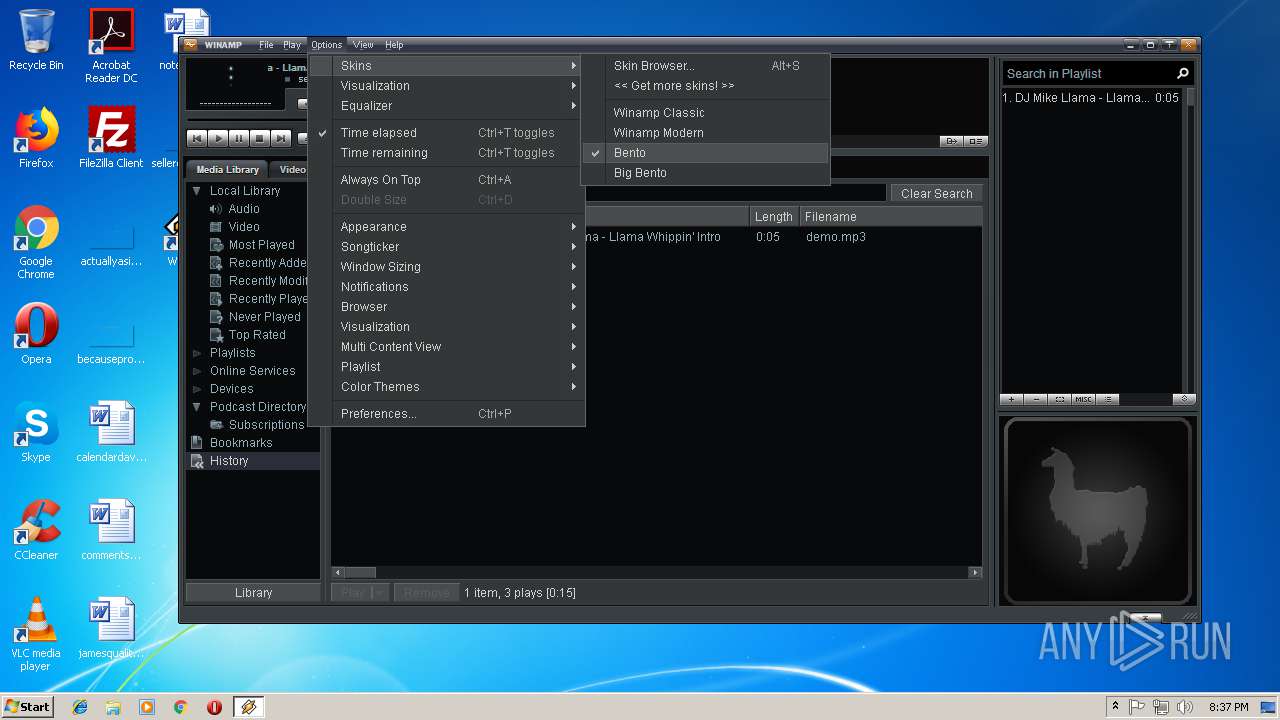This screenshot has width=1280, height=720.
Task: Click the magnifier icon in playlist search
Action: click(1183, 73)
